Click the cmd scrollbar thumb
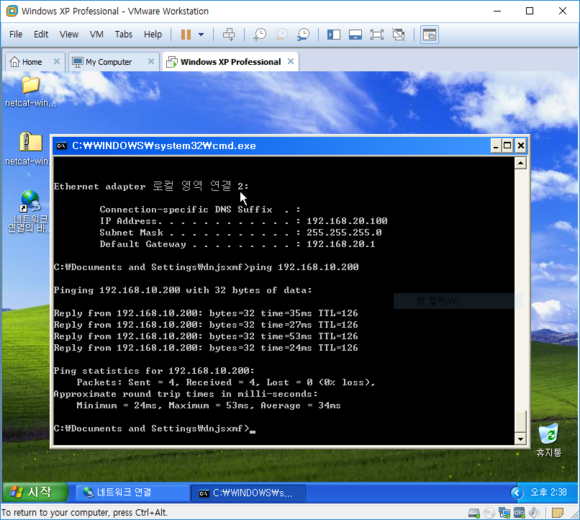This screenshot has height=520, width=580. coord(520,421)
